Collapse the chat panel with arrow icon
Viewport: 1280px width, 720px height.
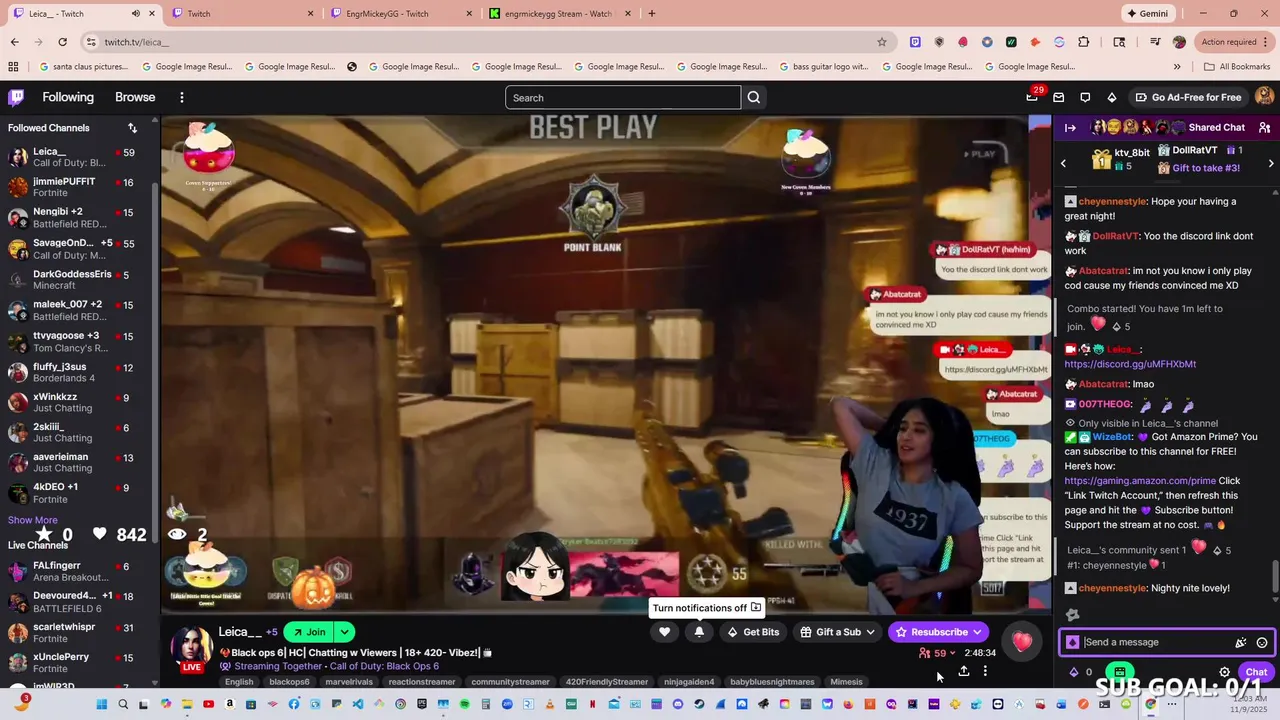point(1070,128)
